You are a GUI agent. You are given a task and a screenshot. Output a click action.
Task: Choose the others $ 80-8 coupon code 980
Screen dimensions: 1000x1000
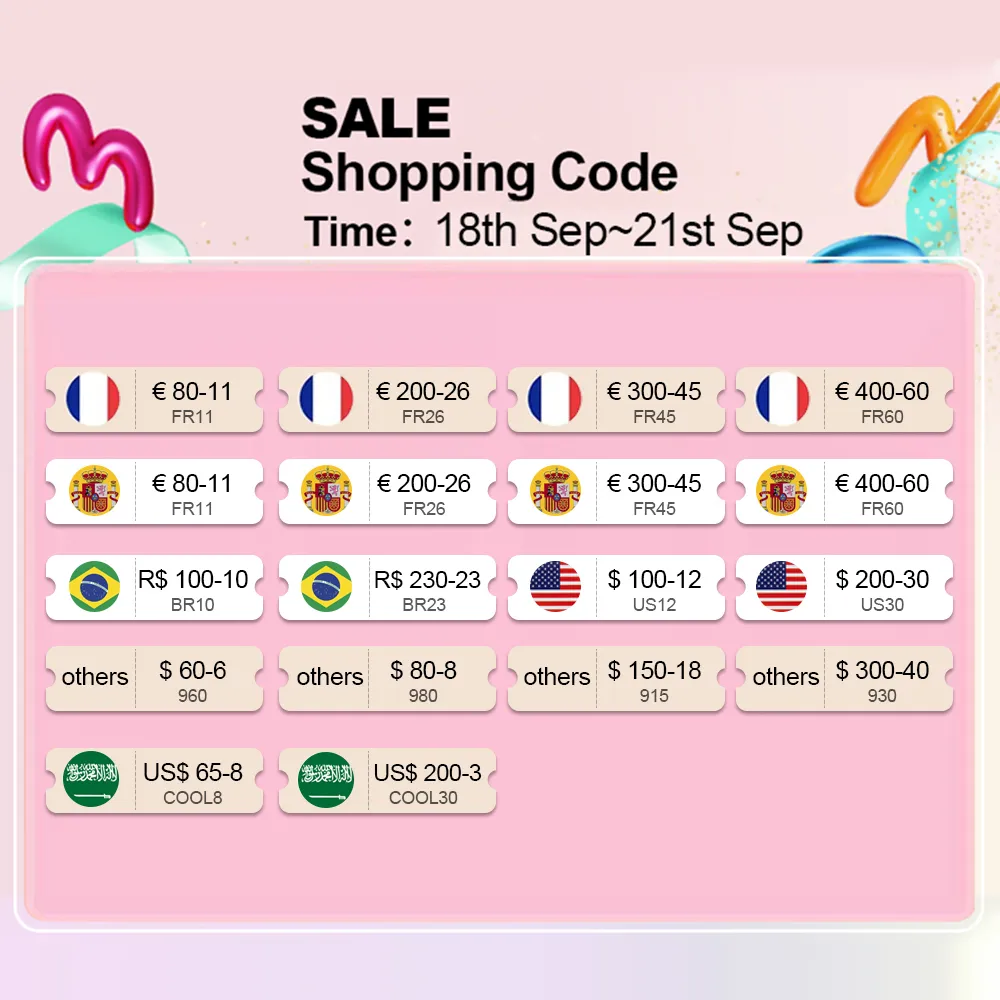point(387,679)
